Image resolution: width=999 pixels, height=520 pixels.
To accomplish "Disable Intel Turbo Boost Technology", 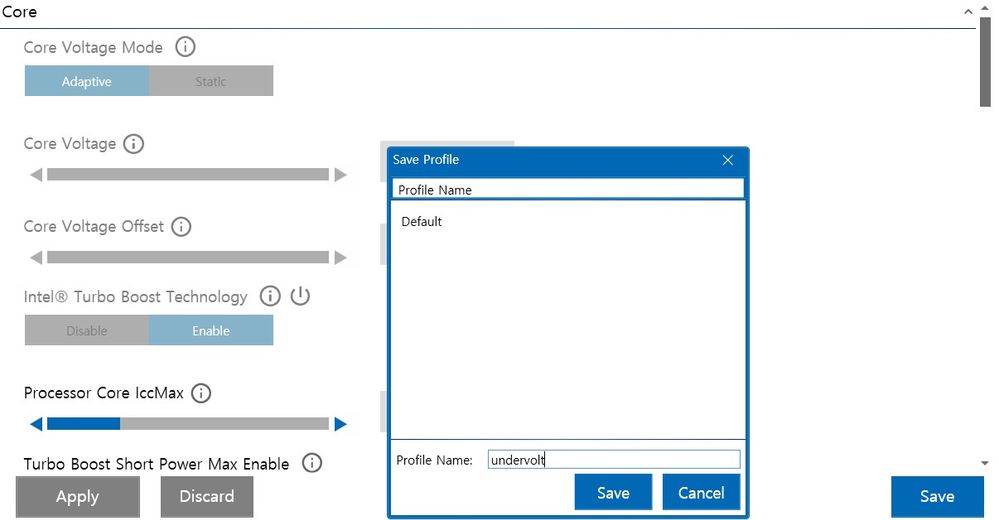I will tap(87, 330).
